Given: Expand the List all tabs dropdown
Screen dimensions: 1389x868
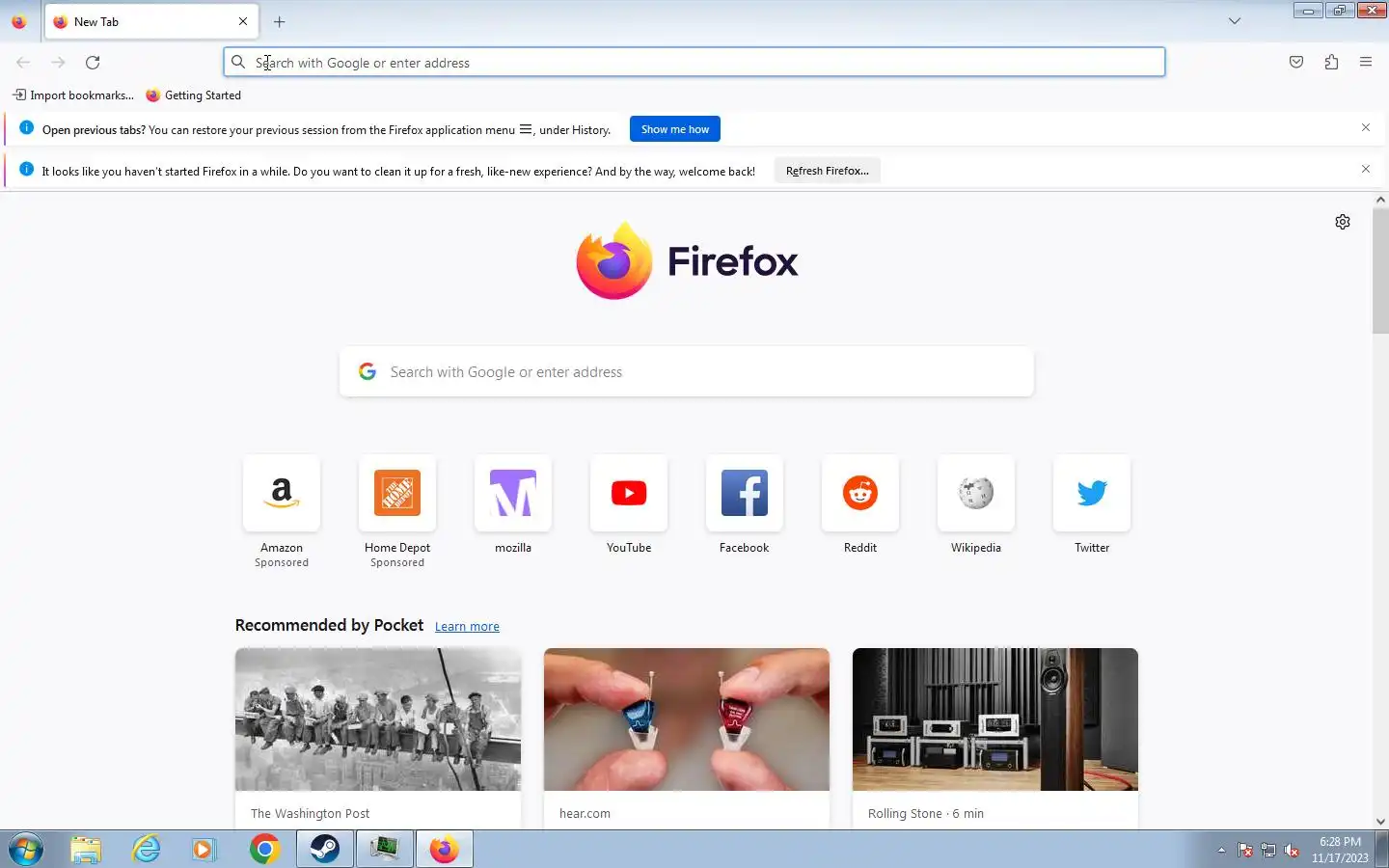Looking at the screenshot, I should [1235, 21].
